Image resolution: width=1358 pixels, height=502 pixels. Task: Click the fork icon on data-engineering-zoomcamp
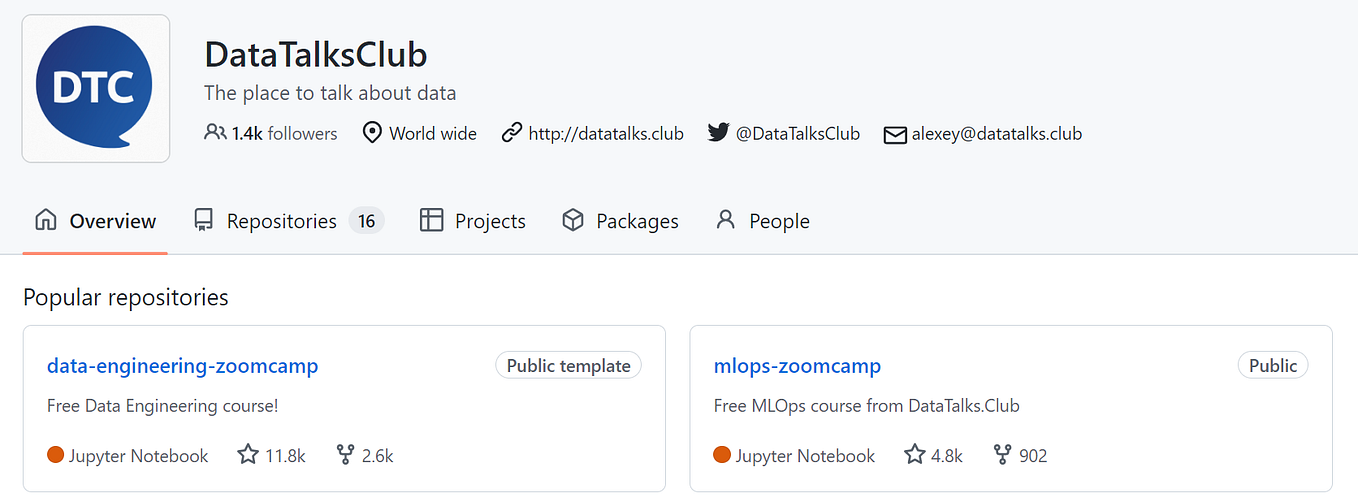tap(345, 455)
